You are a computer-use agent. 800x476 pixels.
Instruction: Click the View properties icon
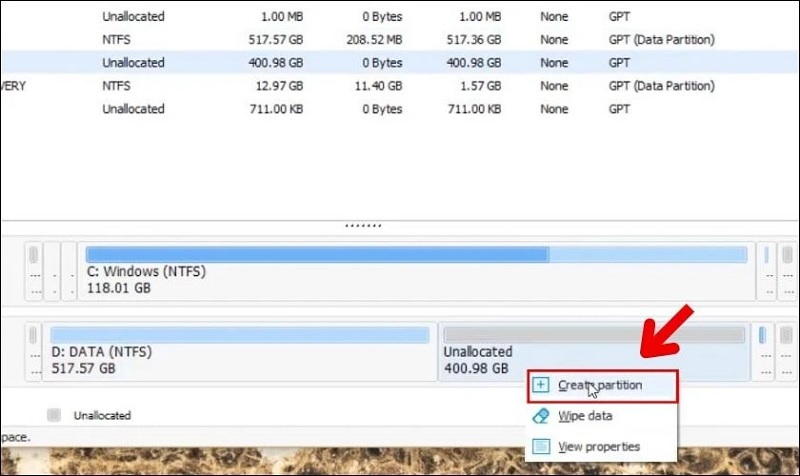541,446
